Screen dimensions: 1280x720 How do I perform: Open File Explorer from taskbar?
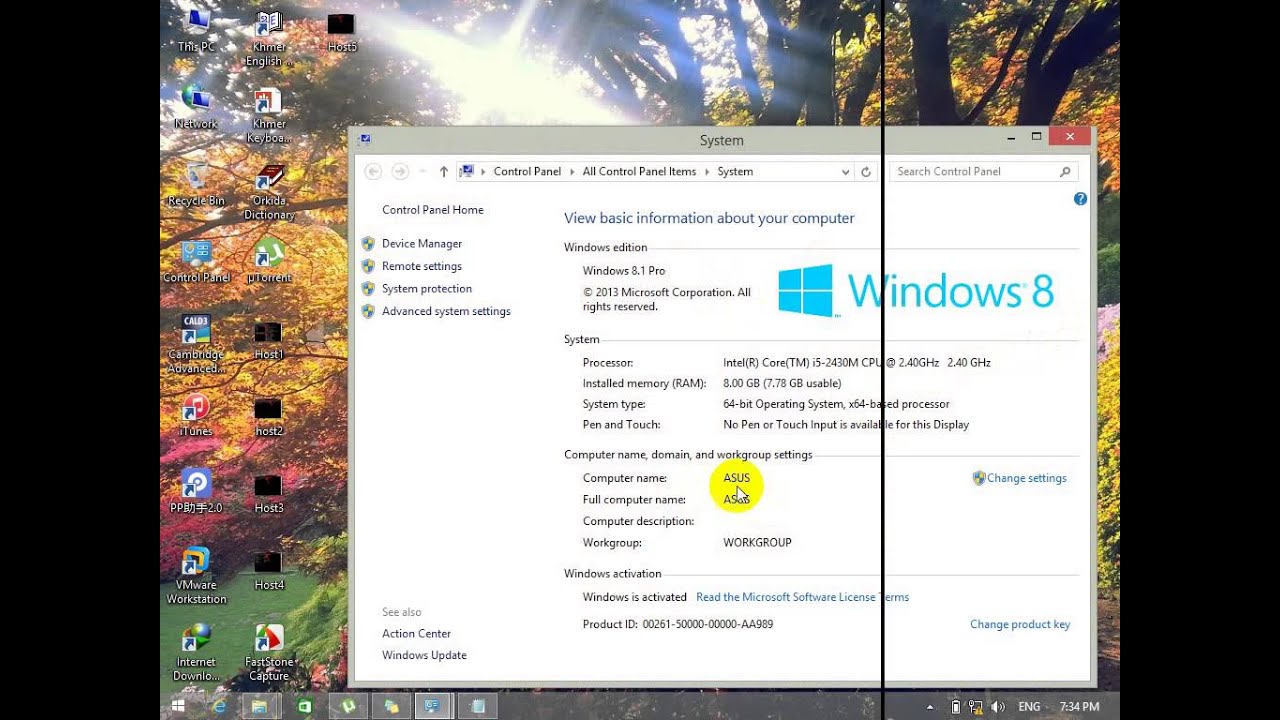[x=259, y=706]
